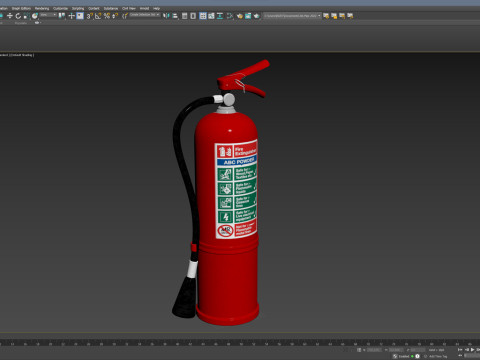The width and height of the screenshot is (480, 360).
Task: Open Render Setup teapot icon
Action: click(240, 16)
